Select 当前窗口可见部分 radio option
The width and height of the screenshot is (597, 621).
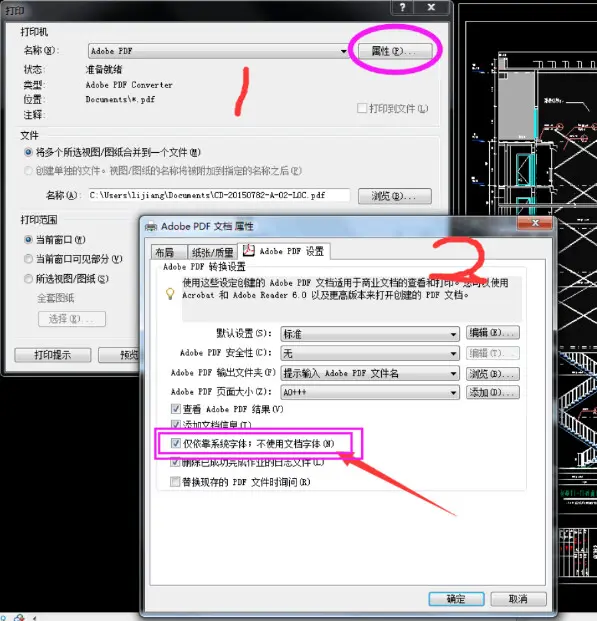[29, 259]
